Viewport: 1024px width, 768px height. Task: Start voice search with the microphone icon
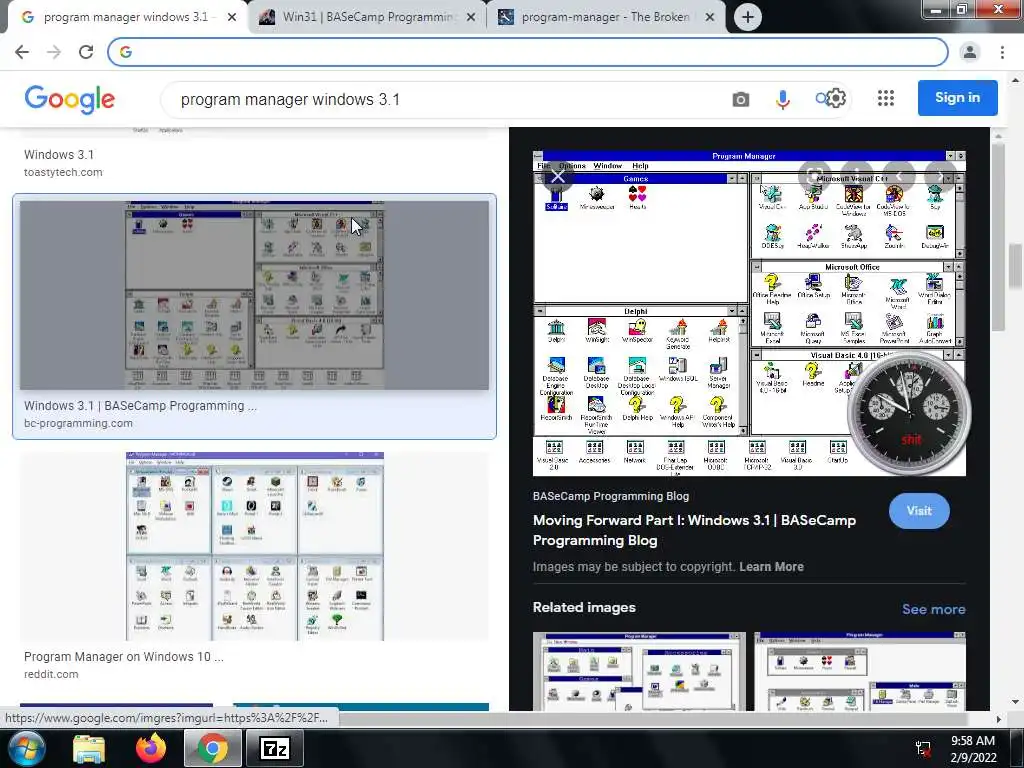point(782,99)
